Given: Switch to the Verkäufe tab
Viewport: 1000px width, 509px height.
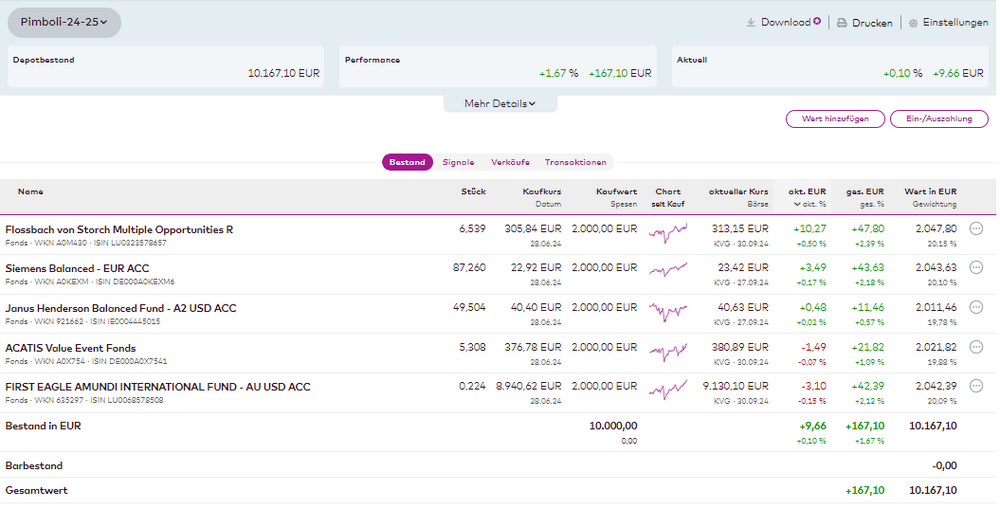Looking at the screenshot, I should (x=510, y=162).
